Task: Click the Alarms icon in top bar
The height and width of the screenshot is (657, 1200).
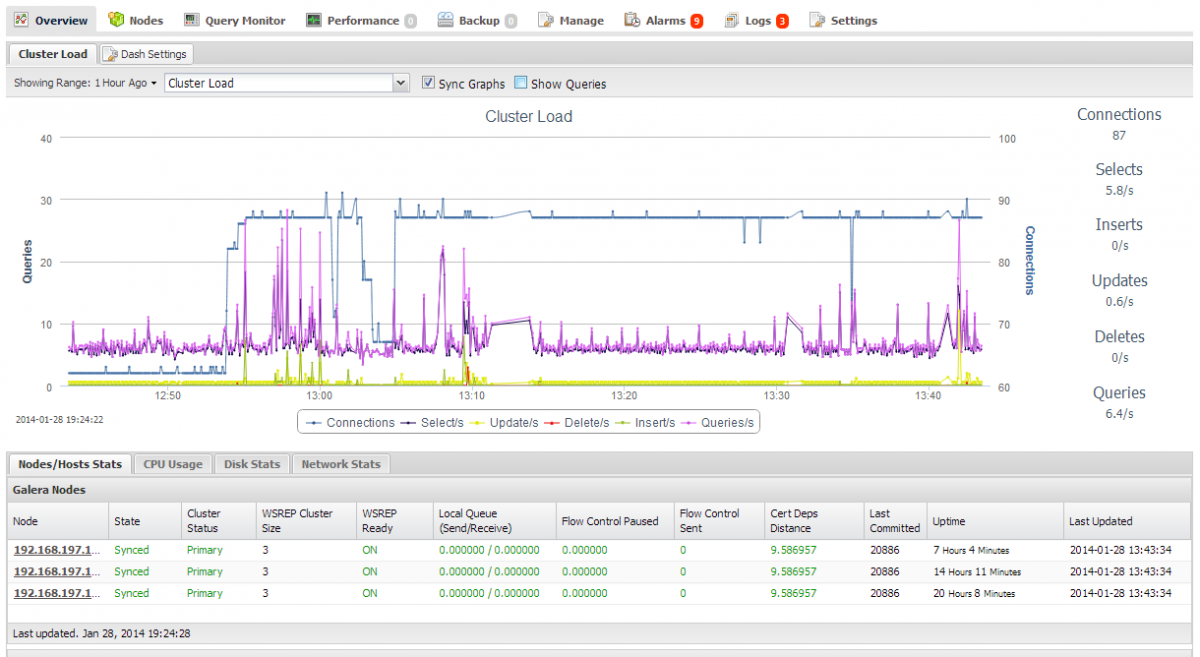Action: pos(632,20)
